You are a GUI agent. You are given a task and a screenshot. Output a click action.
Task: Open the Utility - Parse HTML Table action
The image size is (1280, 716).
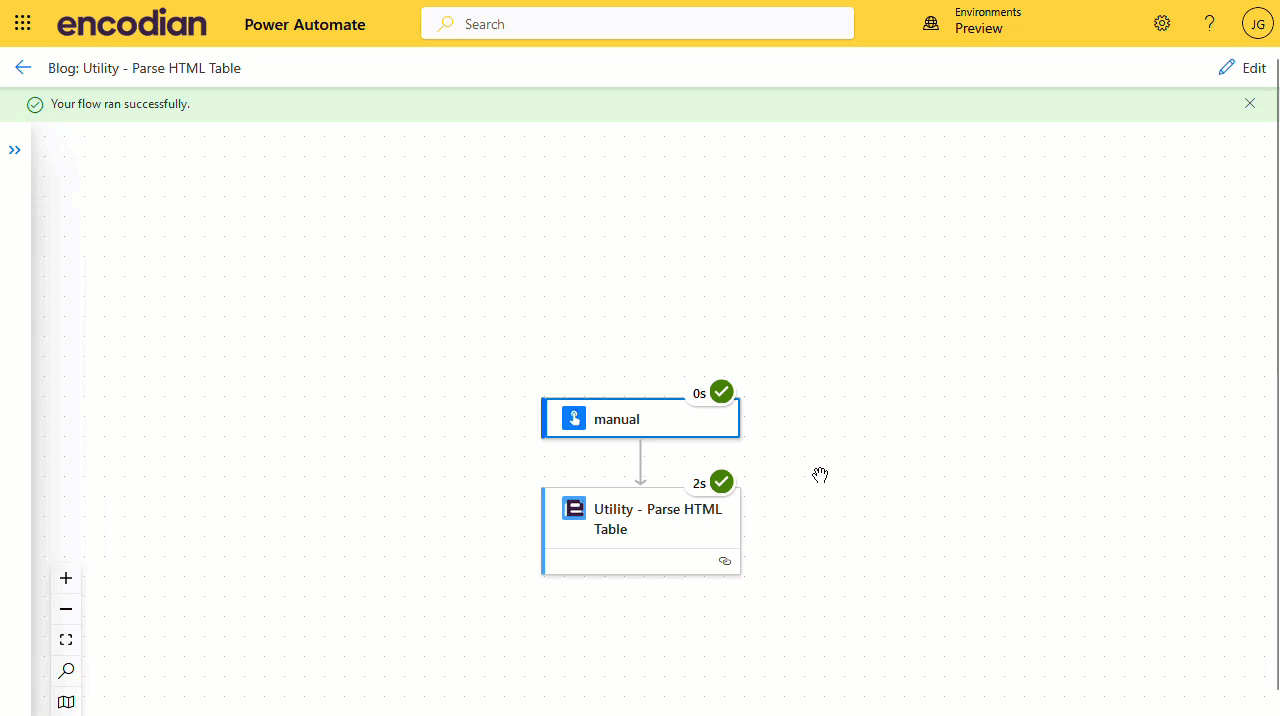pos(641,530)
